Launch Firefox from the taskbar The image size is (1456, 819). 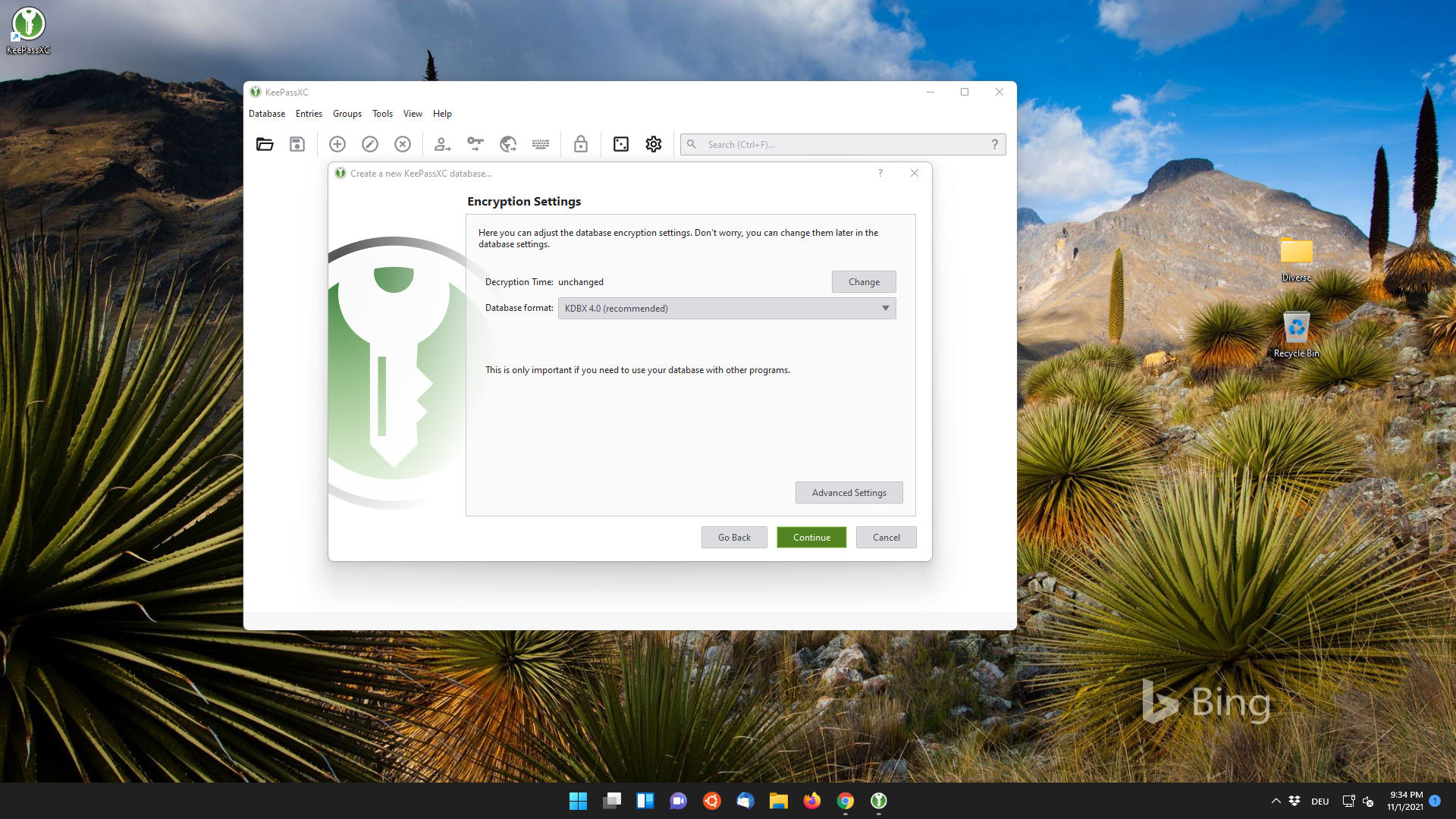[x=812, y=801]
